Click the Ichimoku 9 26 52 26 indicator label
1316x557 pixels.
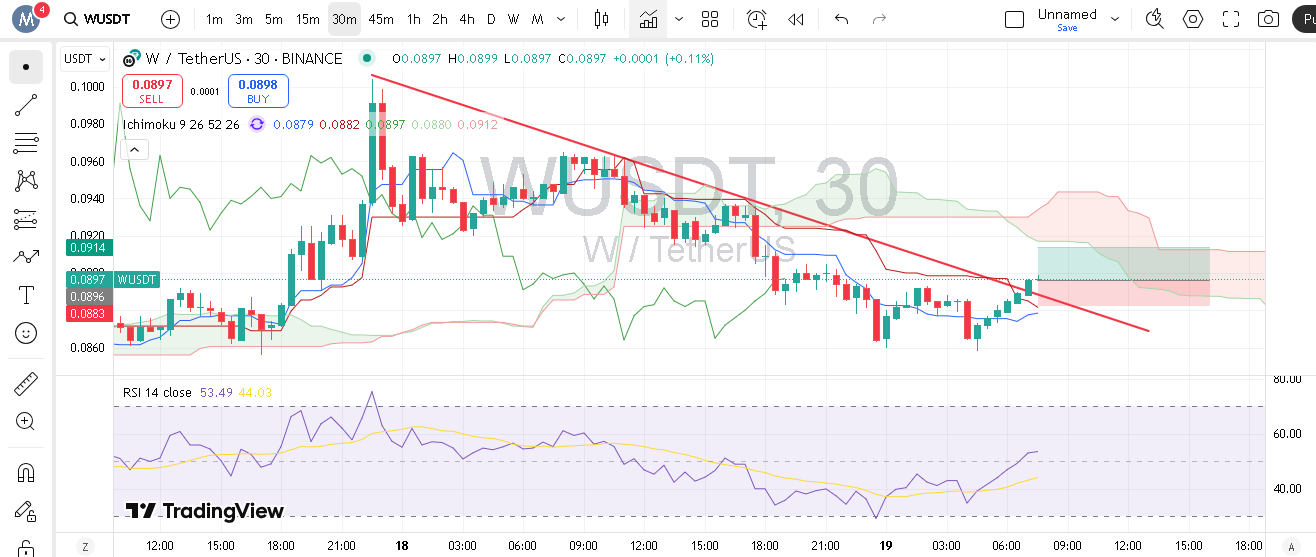(x=181, y=124)
